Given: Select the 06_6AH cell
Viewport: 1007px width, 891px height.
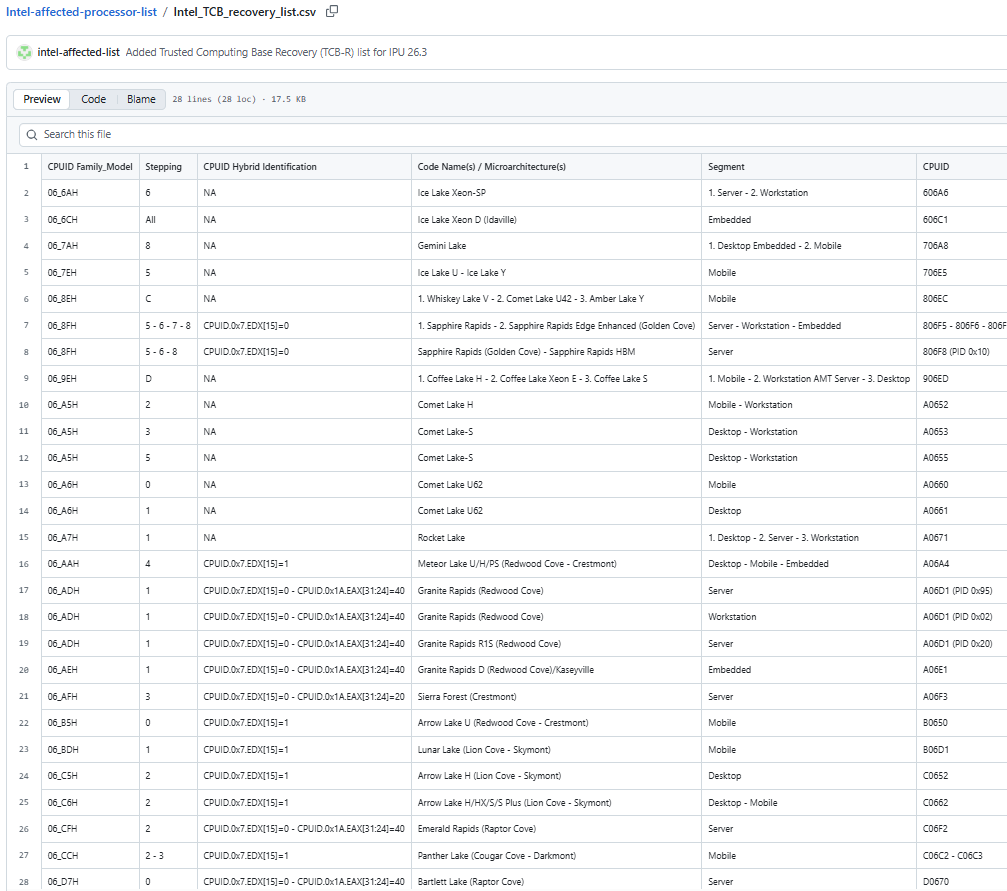Looking at the screenshot, I should [x=90, y=193].
